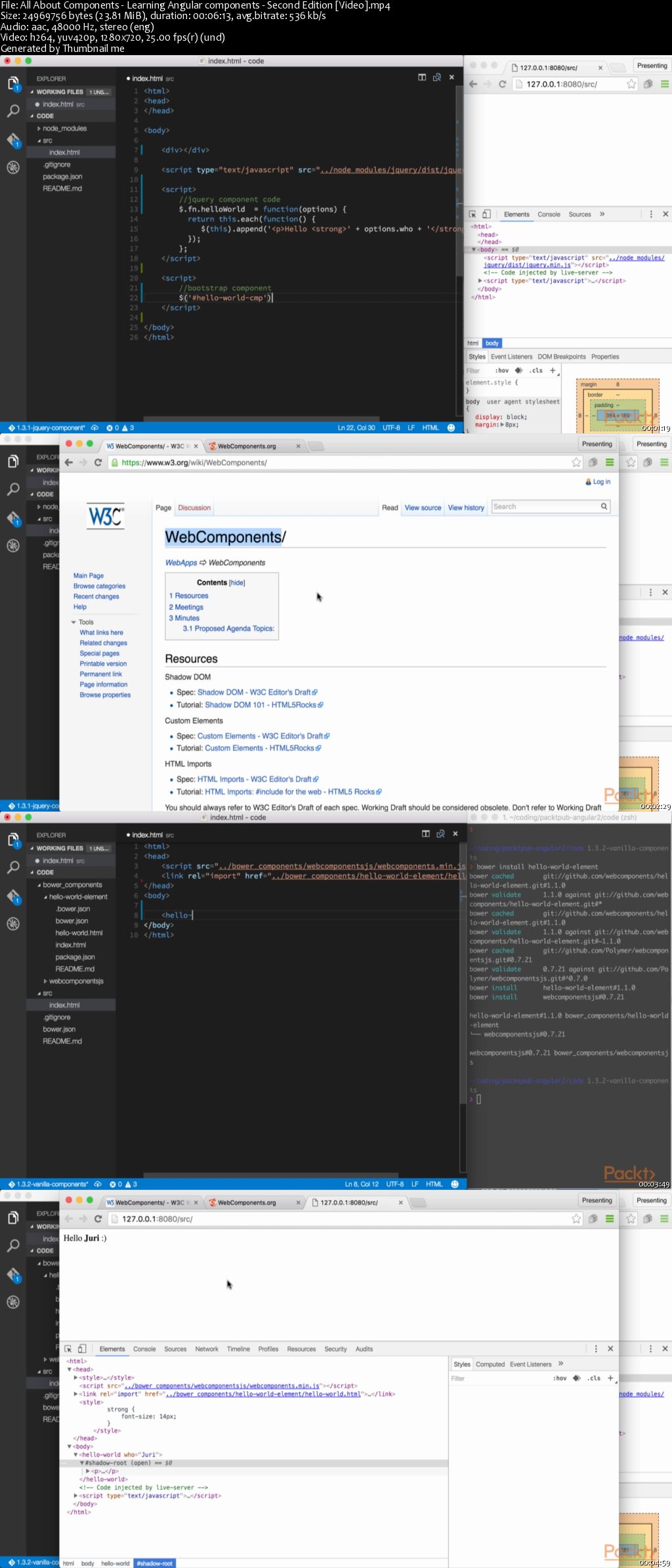
Task: Expand the node_modules folder in the jQuery-code frame
Action: pos(39,129)
